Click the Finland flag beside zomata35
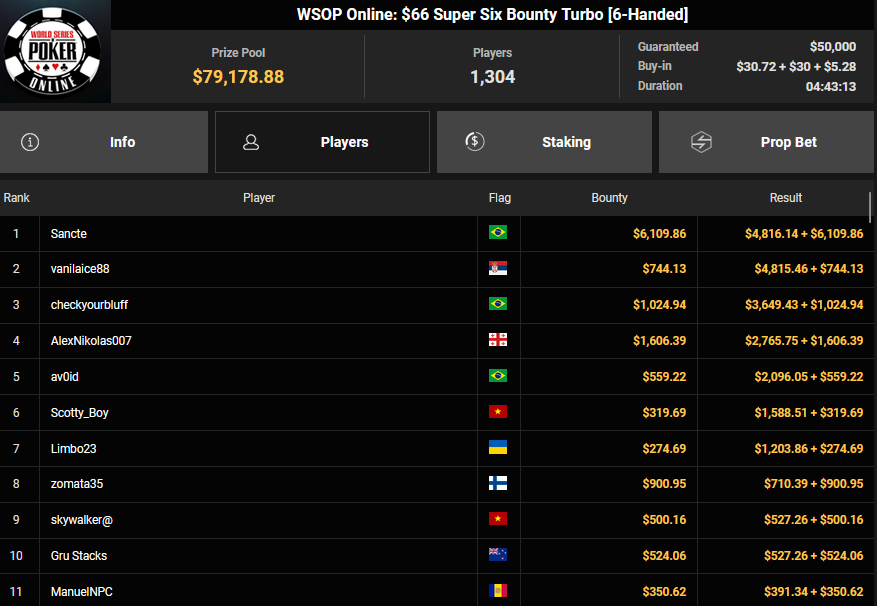Viewport: 877px width, 606px height. [x=498, y=484]
